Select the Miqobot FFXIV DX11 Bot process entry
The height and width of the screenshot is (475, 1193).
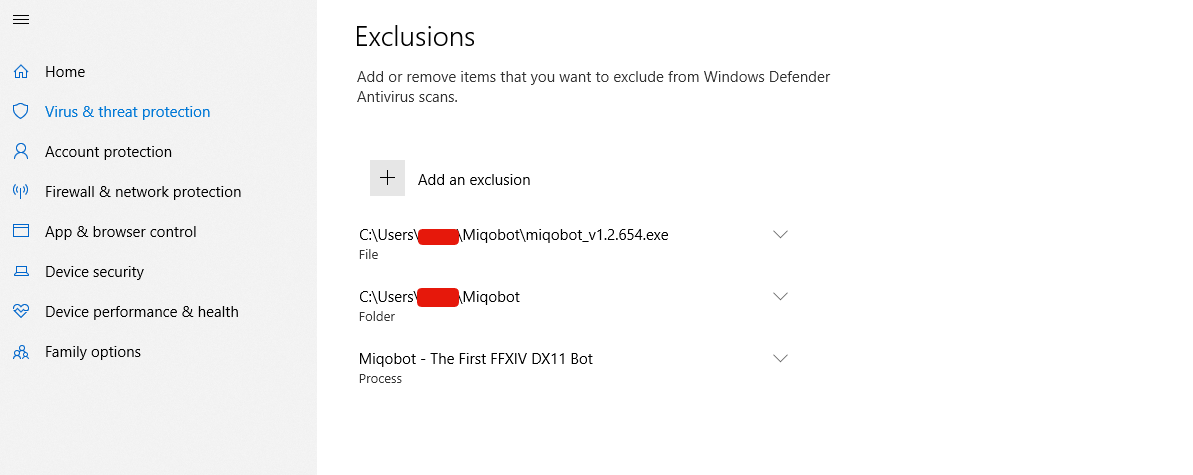click(x=476, y=359)
